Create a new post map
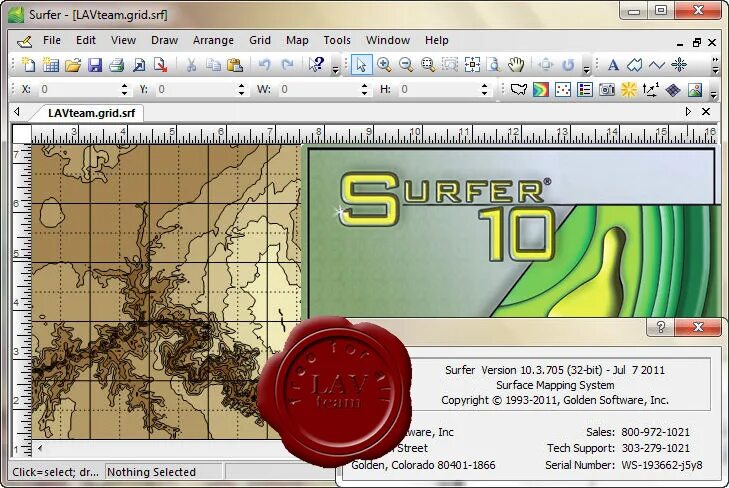 563,89
